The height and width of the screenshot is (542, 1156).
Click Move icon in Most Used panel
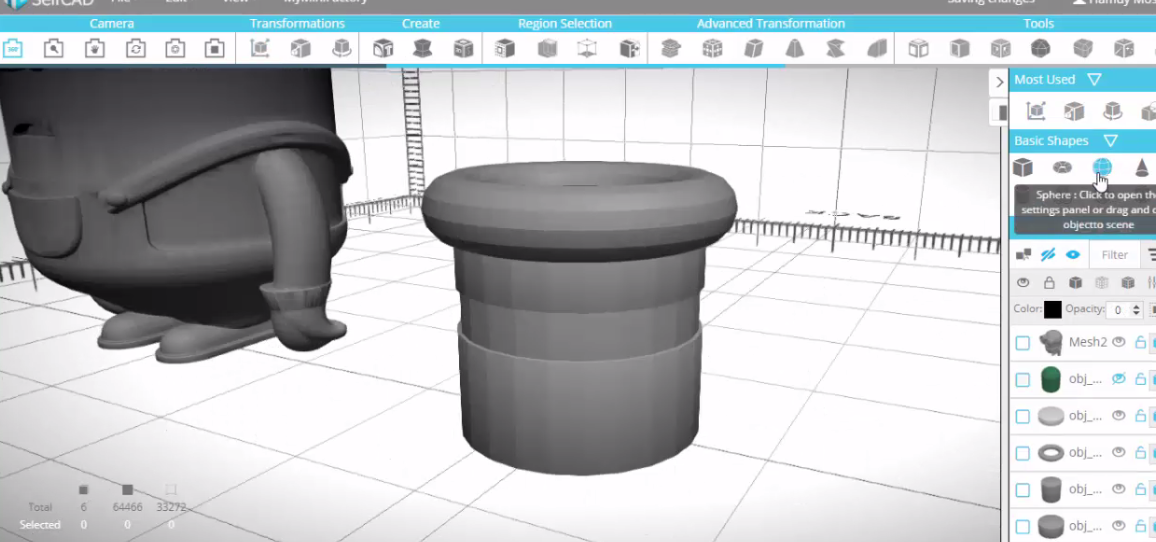(1036, 111)
